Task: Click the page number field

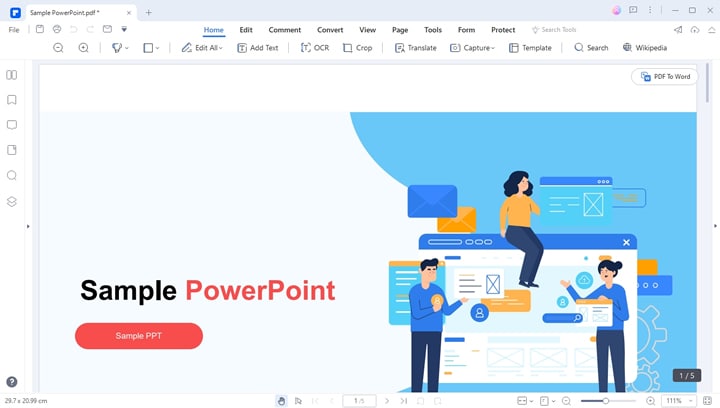Action: click(359, 401)
